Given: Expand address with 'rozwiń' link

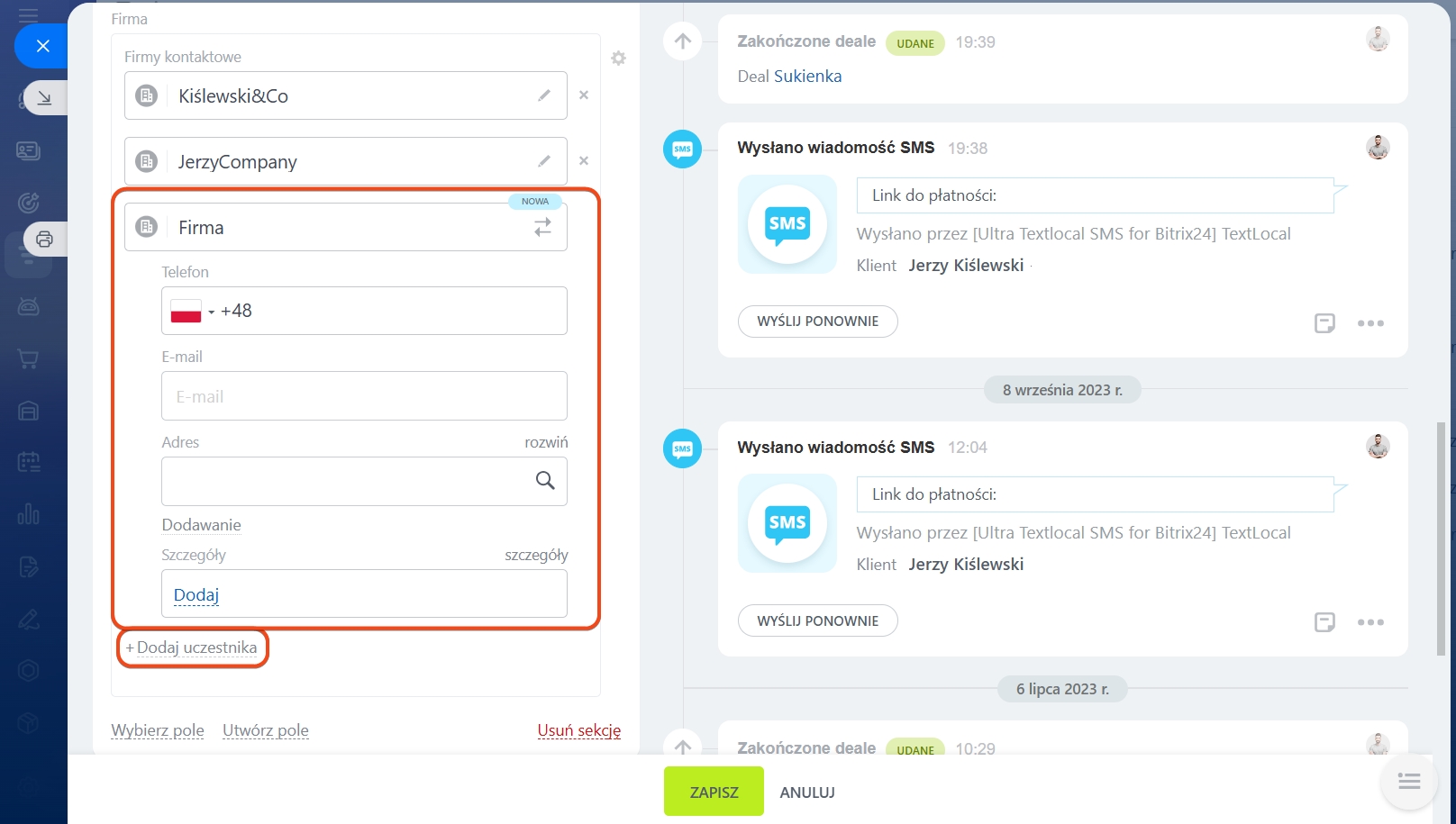Looking at the screenshot, I should pyautogui.click(x=546, y=442).
